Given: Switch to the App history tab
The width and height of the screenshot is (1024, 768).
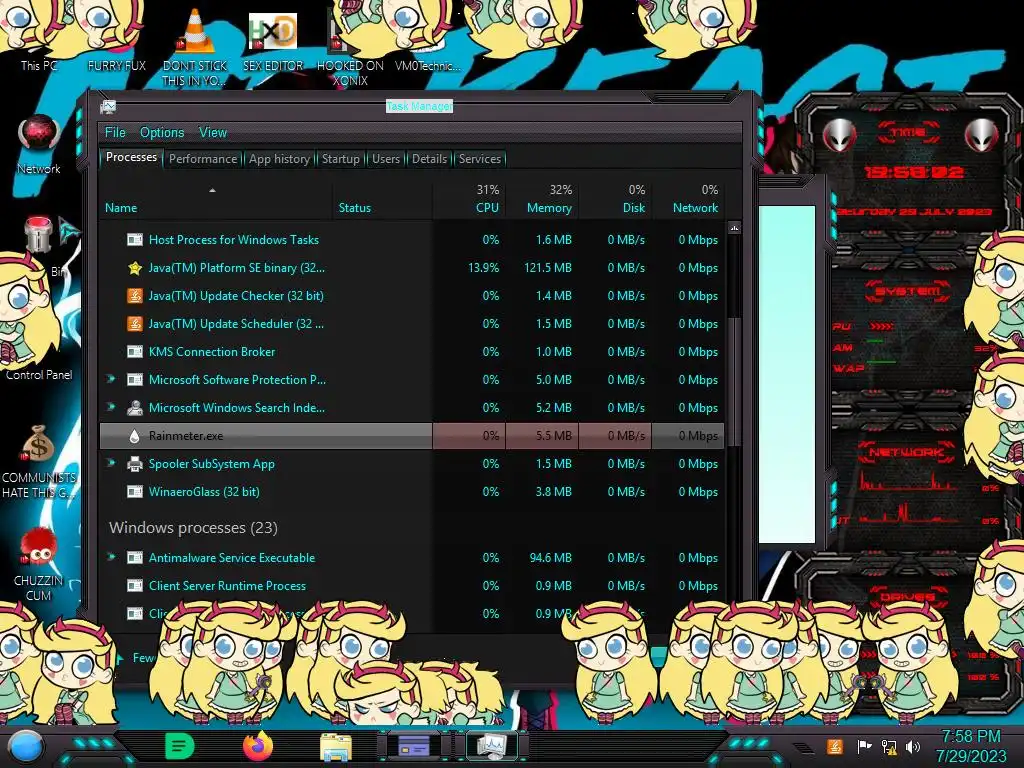Looking at the screenshot, I should click(280, 159).
